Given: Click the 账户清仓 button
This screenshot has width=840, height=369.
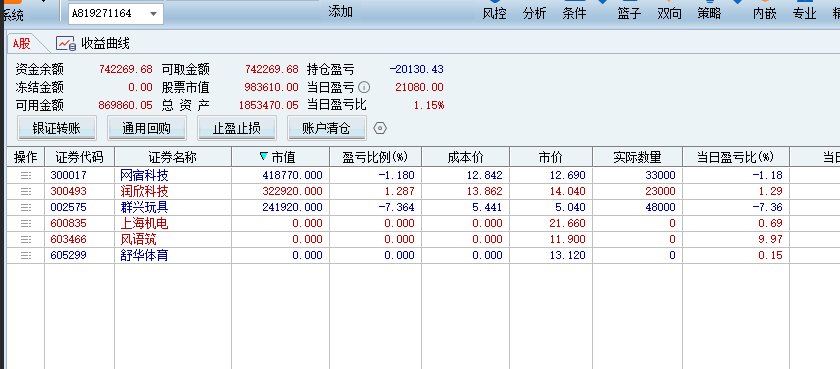Looking at the screenshot, I should pyautogui.click(x=327, y=129).
